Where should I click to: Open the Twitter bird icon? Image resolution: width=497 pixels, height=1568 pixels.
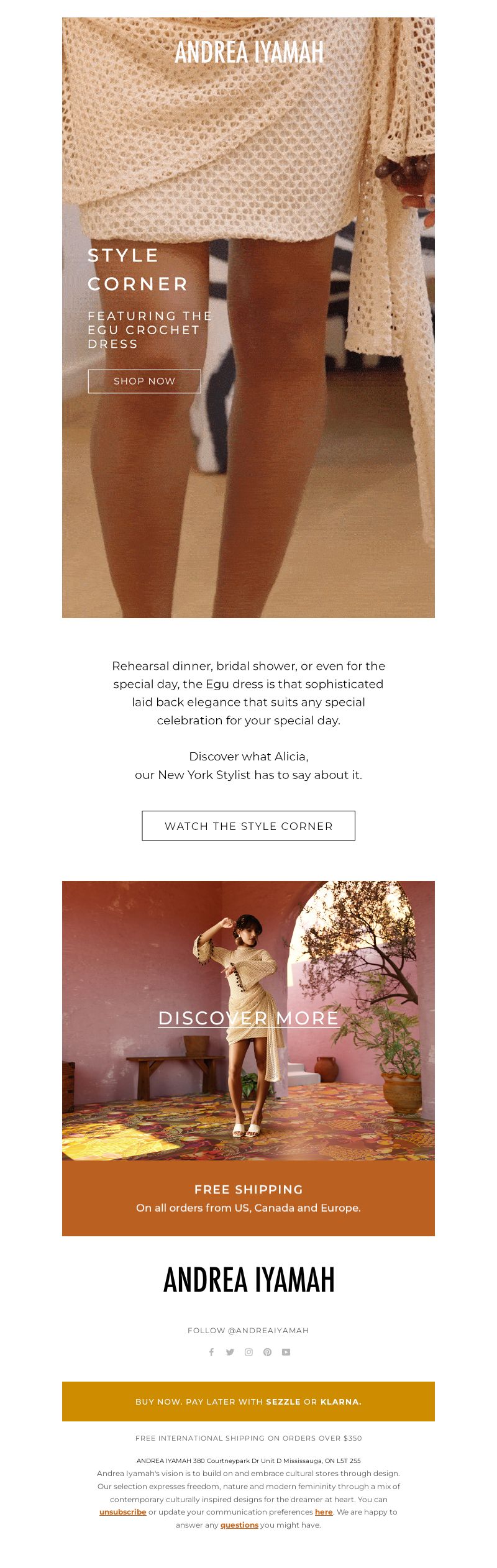(x=230, y=1352)
